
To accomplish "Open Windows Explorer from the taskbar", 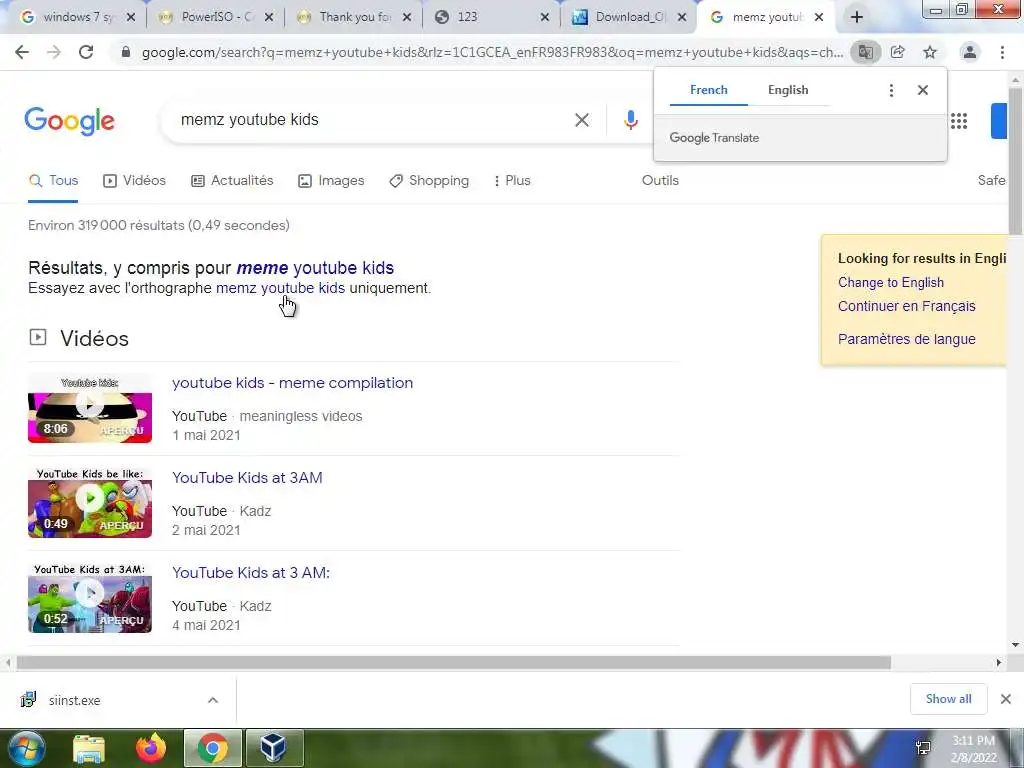I will (x=89, y=749).
